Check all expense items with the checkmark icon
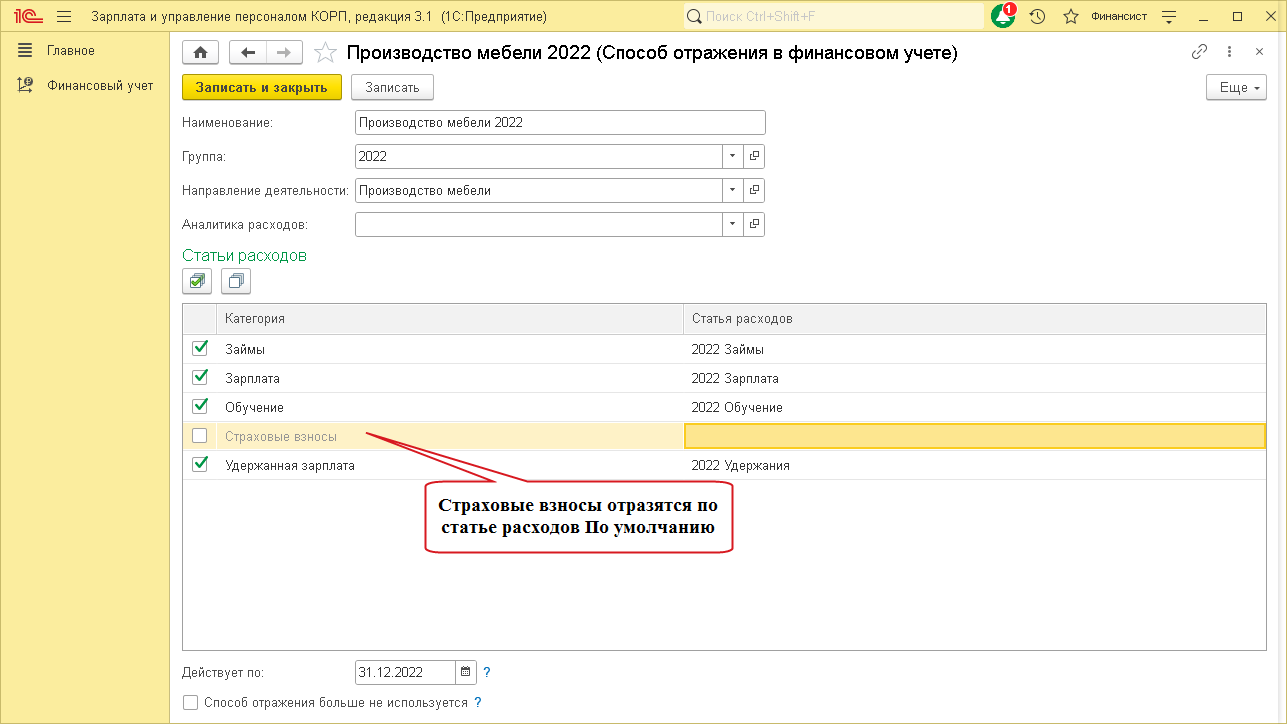Viewport: 1287px width, 724px height. tap(197, 282)
